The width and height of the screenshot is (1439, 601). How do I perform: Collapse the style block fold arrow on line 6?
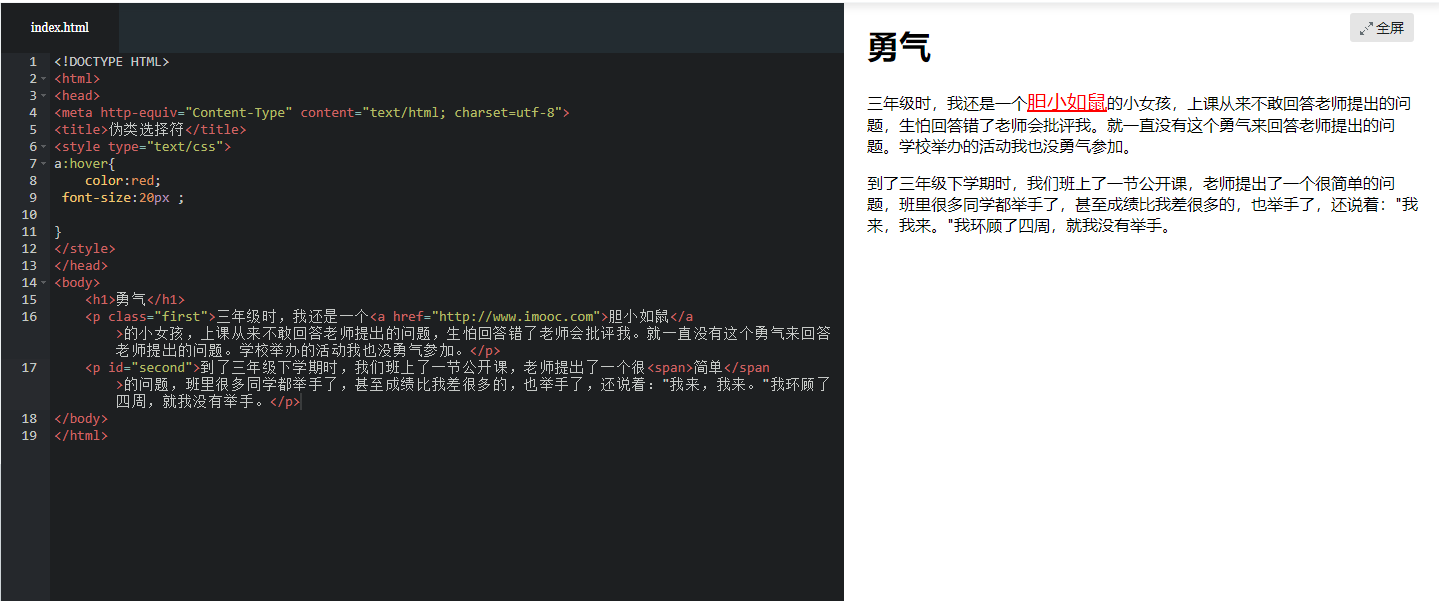pos(44,146)
